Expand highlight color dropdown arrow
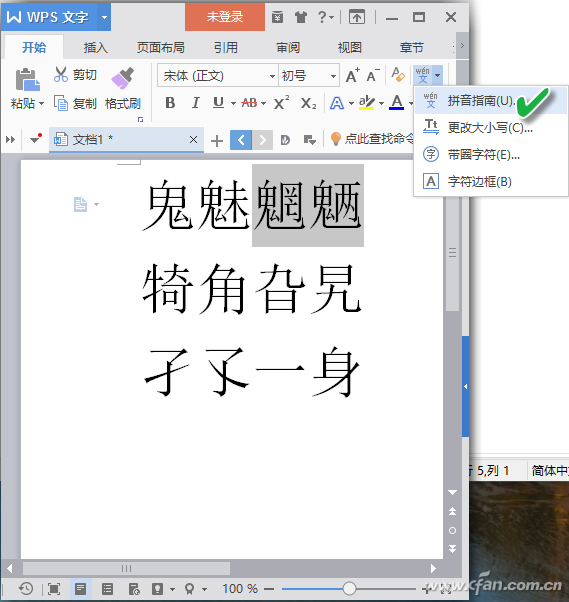The width and height of the screenshot is (569, 602). click(381, 103)
